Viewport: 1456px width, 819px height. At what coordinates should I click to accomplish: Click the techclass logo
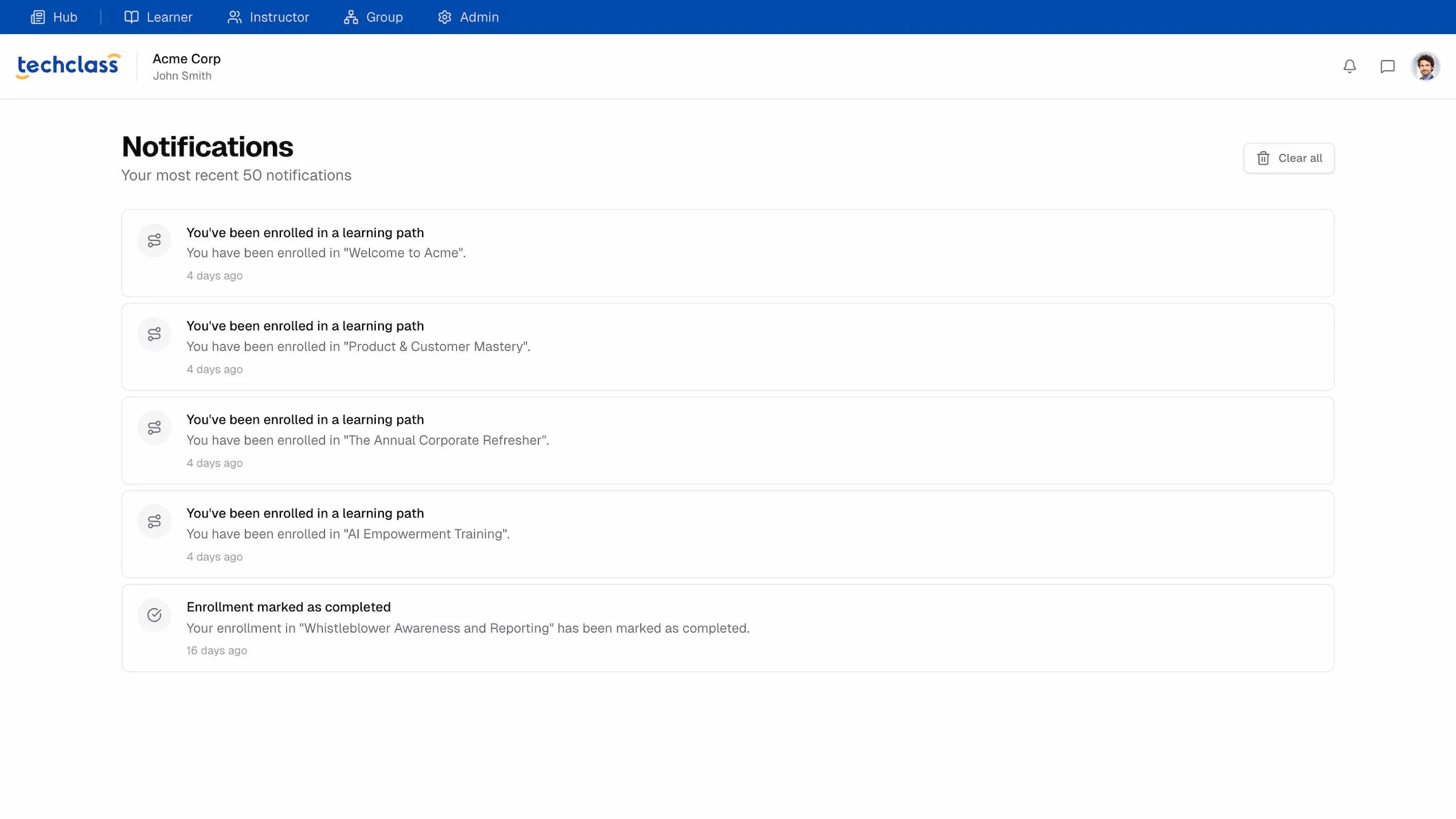click(67, 65)
